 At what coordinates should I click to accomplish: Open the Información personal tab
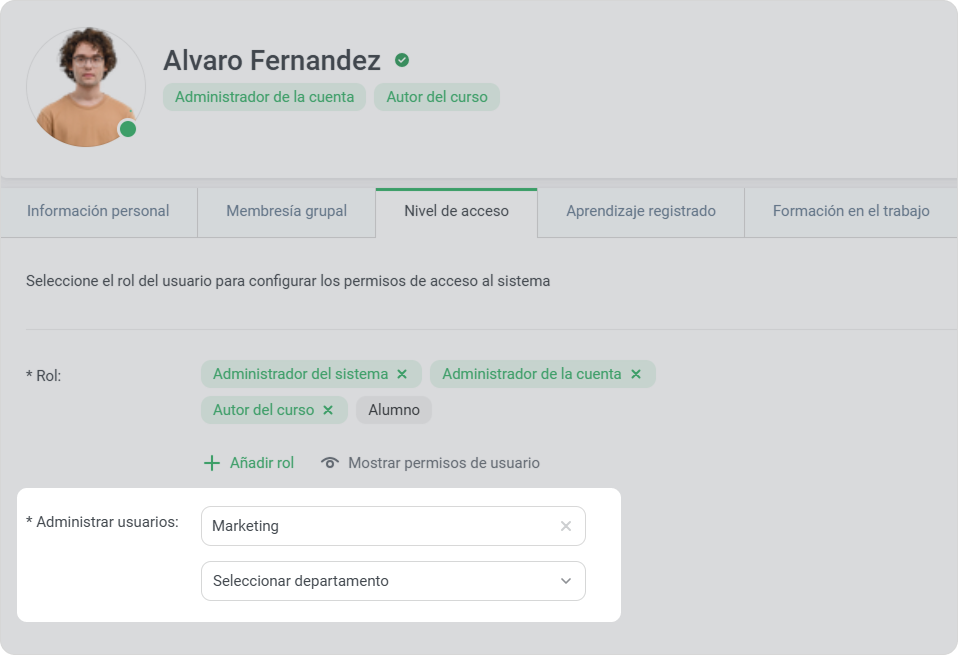coord(98,211)
